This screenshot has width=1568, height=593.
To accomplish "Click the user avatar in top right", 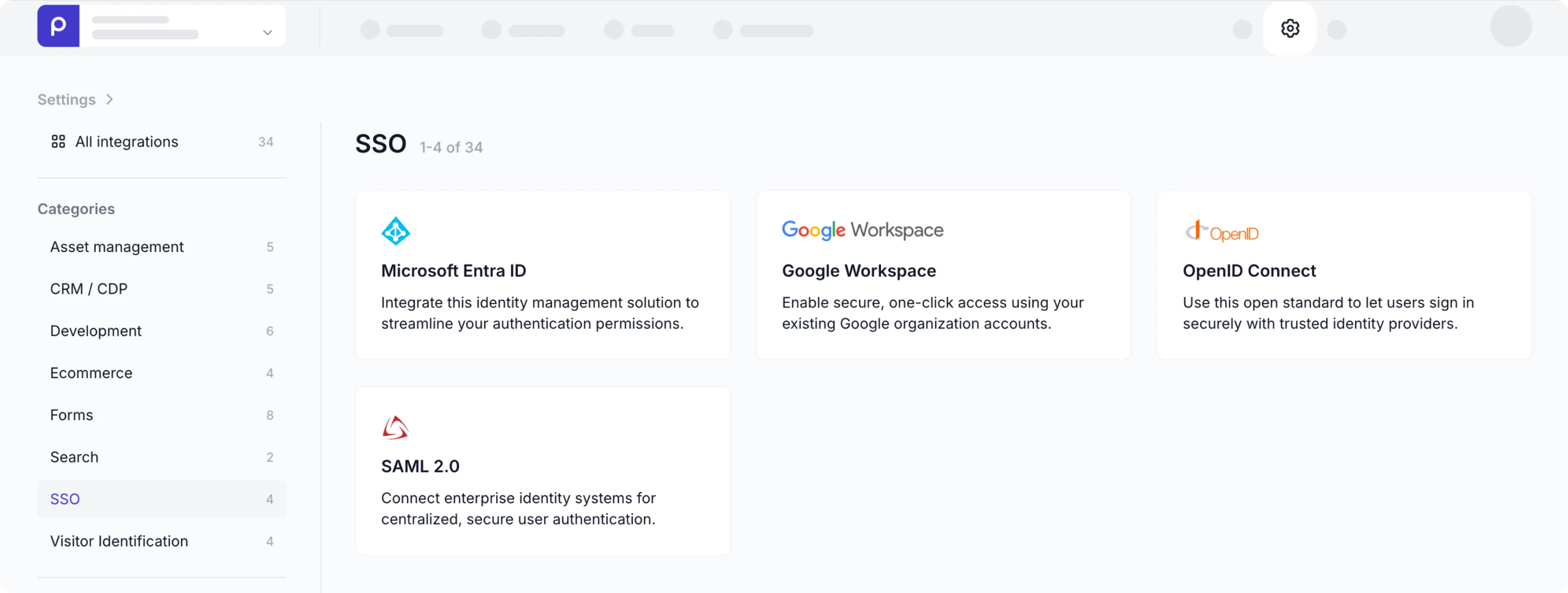I will 1511,27.
